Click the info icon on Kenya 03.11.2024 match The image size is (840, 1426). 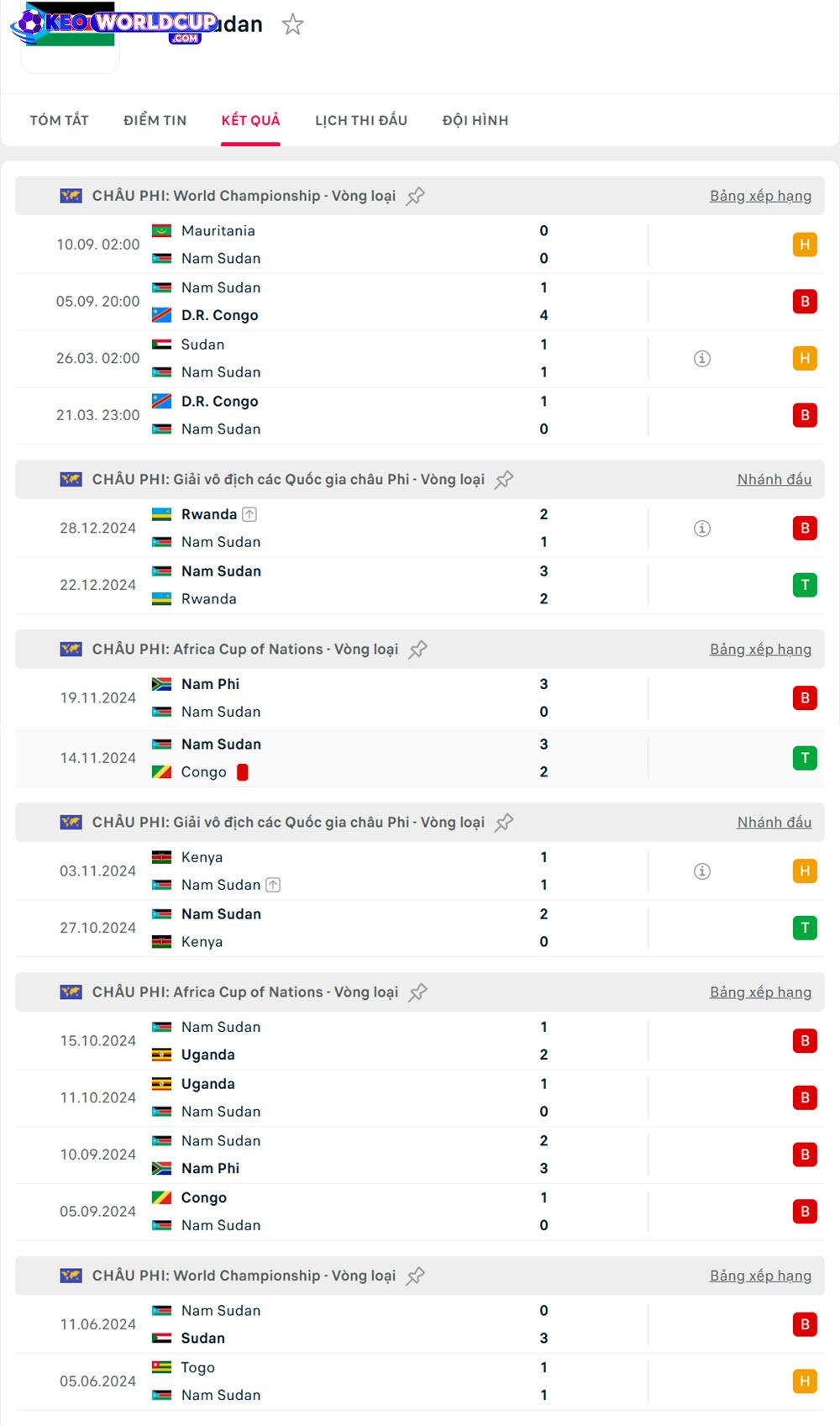[x=702, y=871]
